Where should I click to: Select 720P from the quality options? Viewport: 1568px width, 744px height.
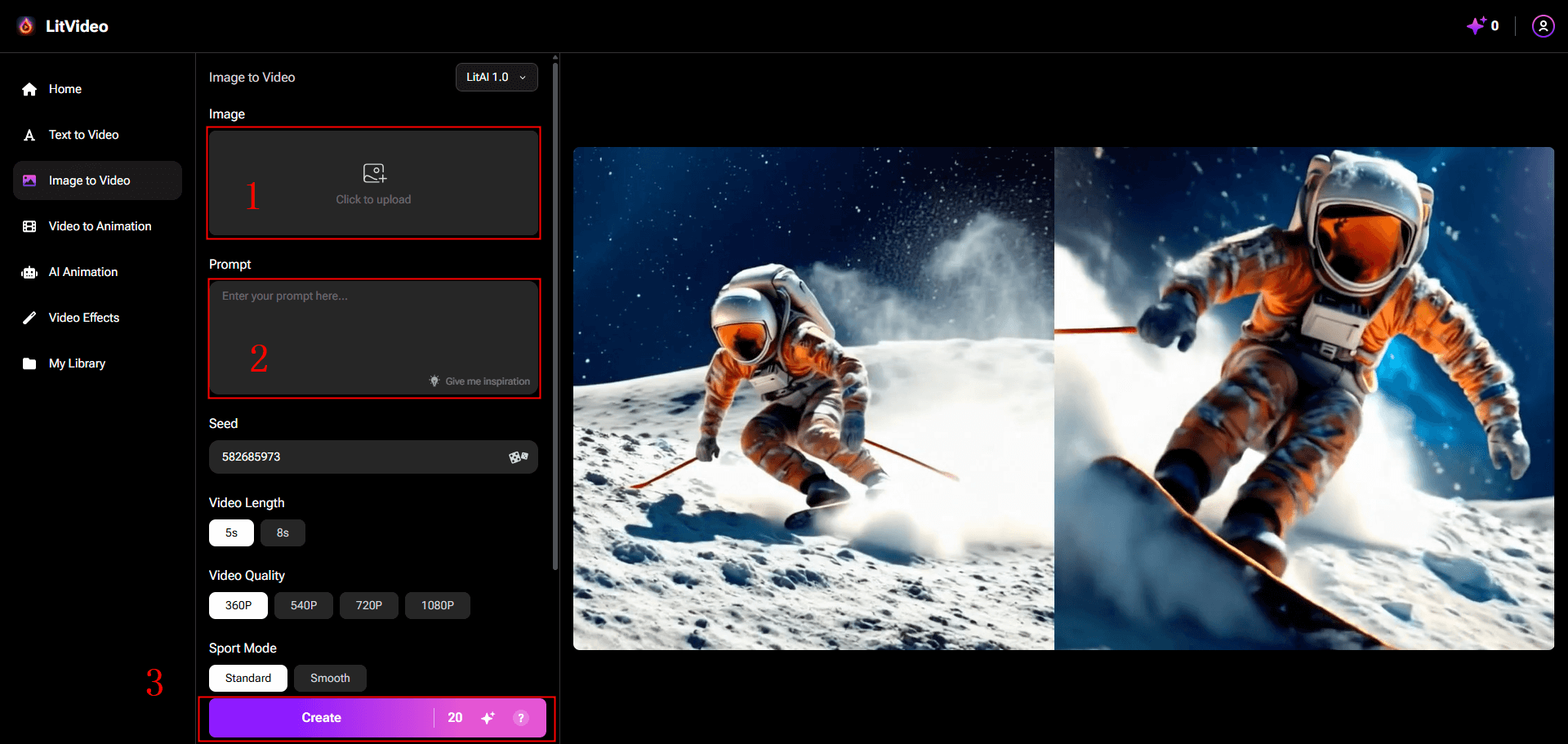[368, 605]
